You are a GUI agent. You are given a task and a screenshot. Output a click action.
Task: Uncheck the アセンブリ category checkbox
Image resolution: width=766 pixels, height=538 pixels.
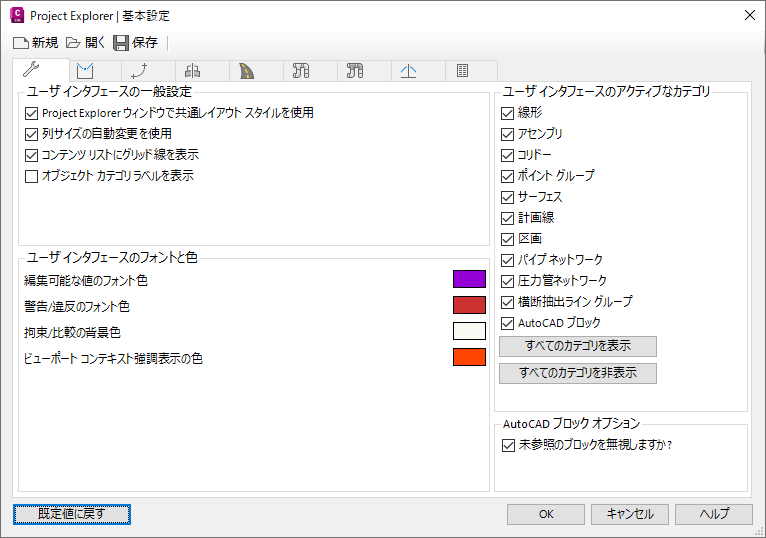click(508, 134)
